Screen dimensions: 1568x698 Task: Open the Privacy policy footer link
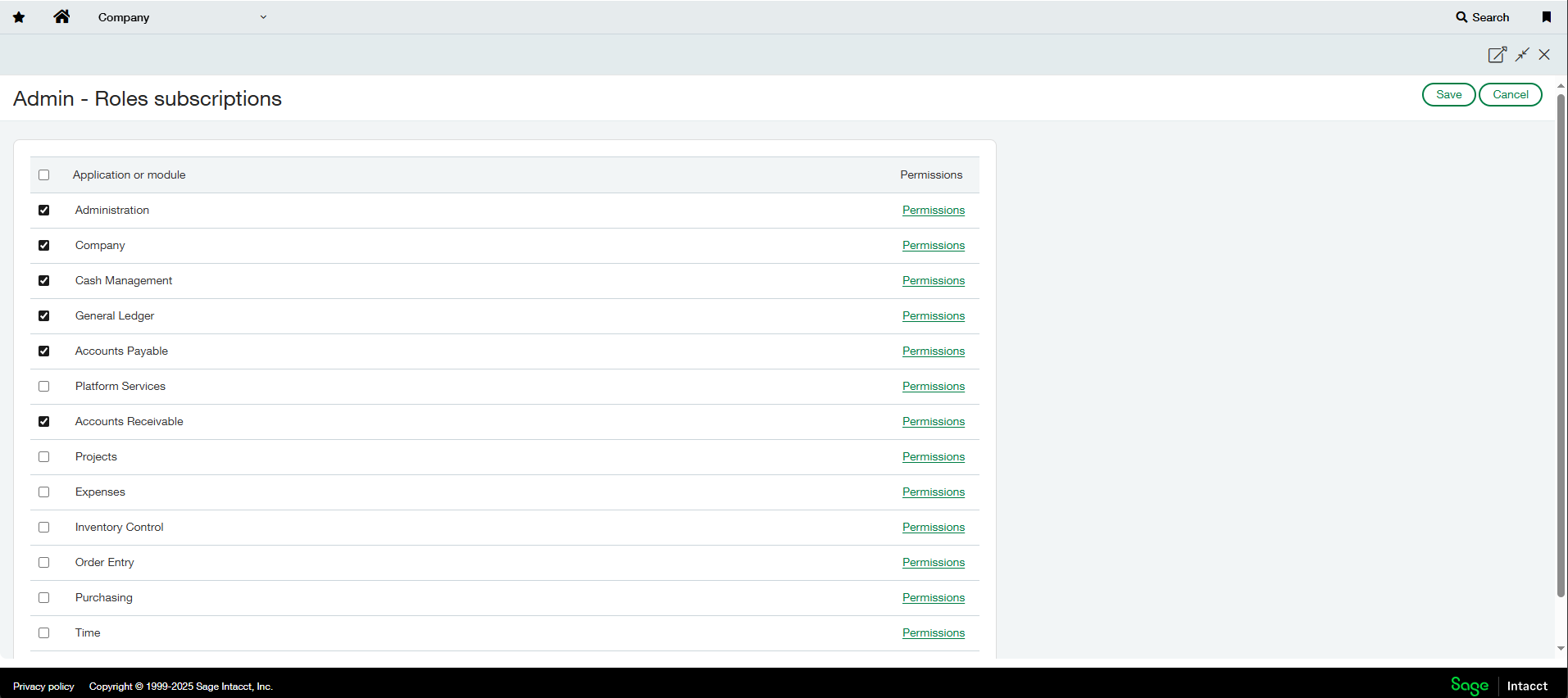click(x=43, y=687)
